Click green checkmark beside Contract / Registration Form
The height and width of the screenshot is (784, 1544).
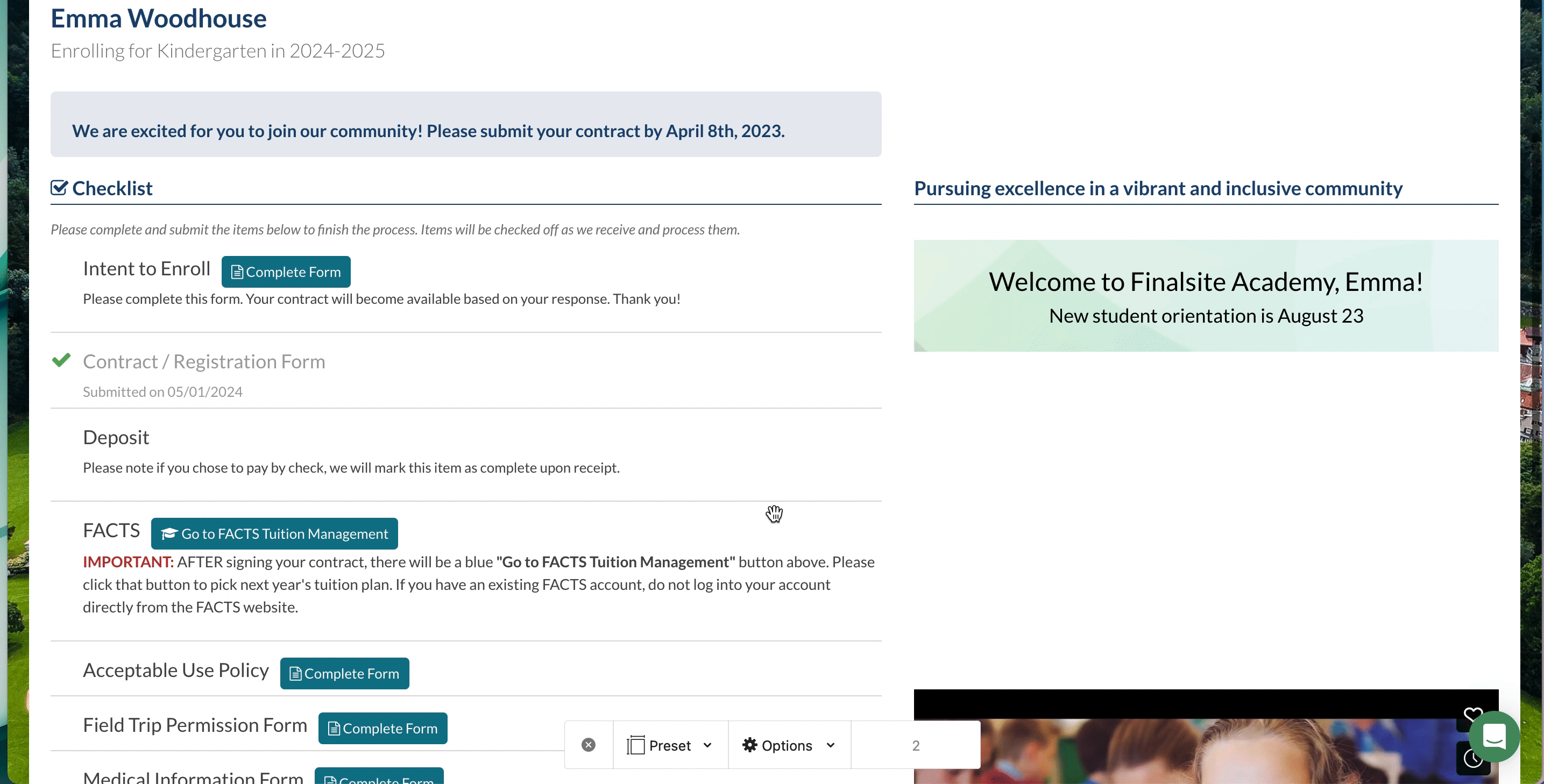point(61,360)
